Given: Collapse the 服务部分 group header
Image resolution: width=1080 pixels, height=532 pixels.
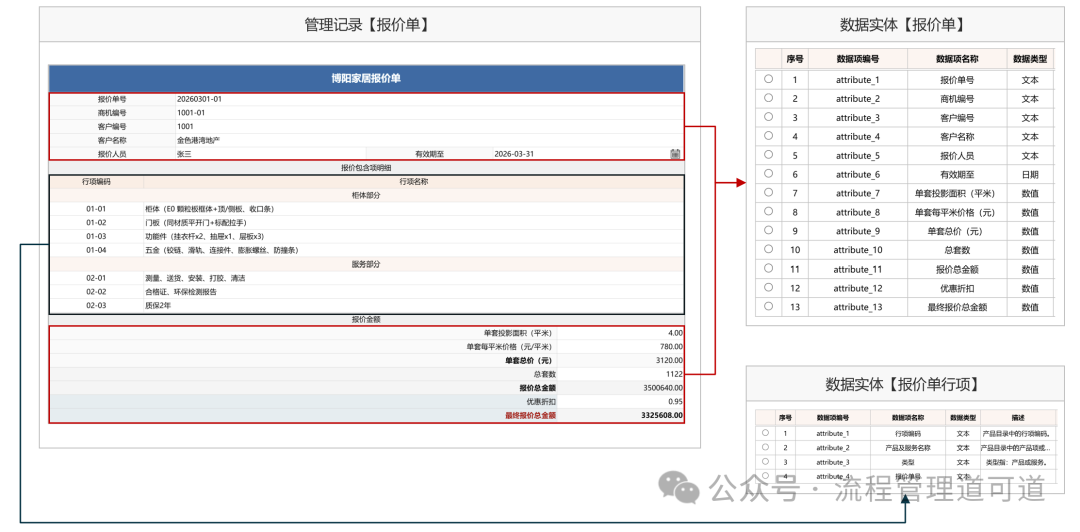Looking at the screenshot, I should point(366,265).
